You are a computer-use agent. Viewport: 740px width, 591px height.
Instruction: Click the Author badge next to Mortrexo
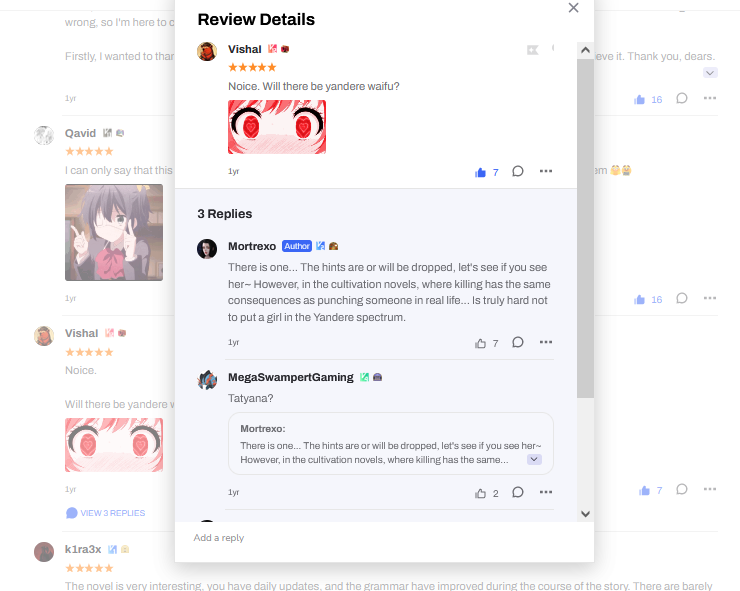[297, 246]
